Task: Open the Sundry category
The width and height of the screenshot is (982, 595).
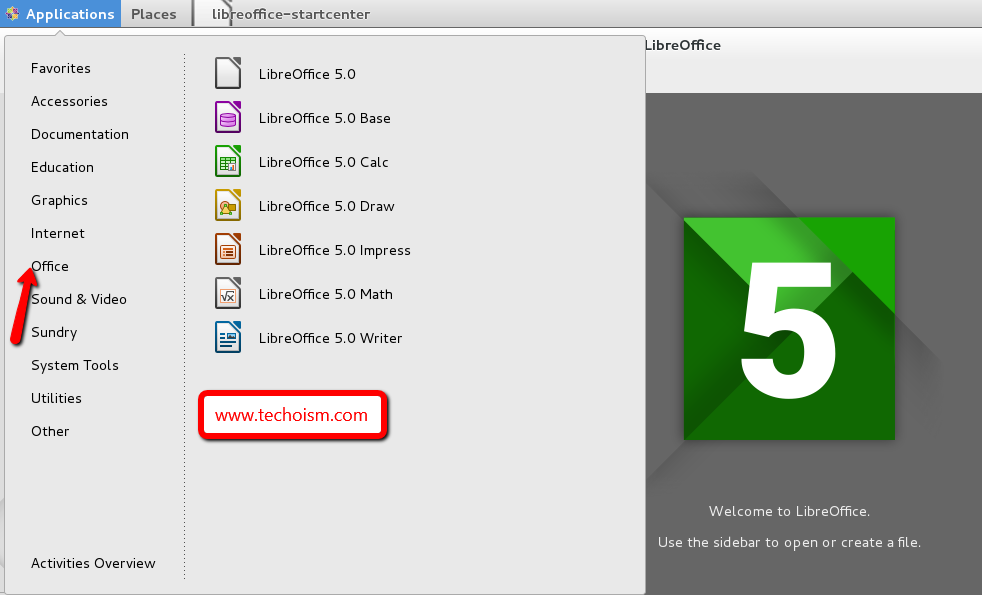Action: click(54, 333)
